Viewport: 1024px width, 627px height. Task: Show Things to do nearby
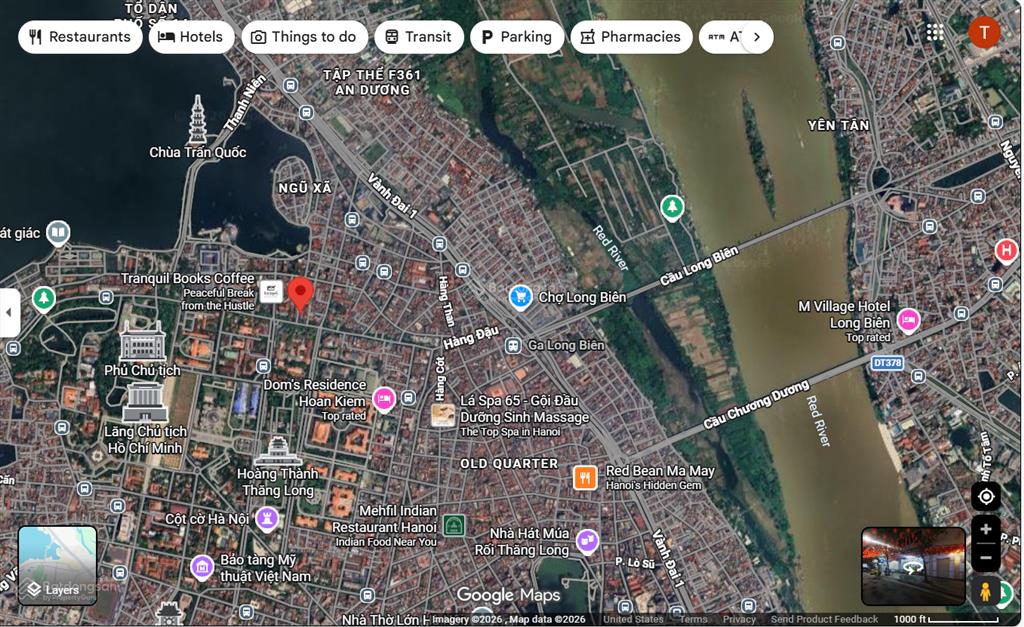pyautogui.click(x=304, y=37)
